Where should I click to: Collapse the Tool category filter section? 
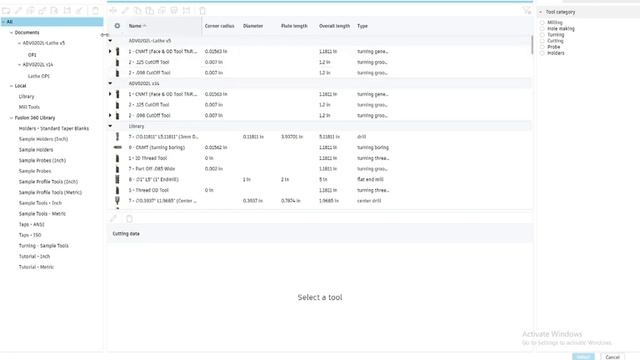tap(540, 12)
